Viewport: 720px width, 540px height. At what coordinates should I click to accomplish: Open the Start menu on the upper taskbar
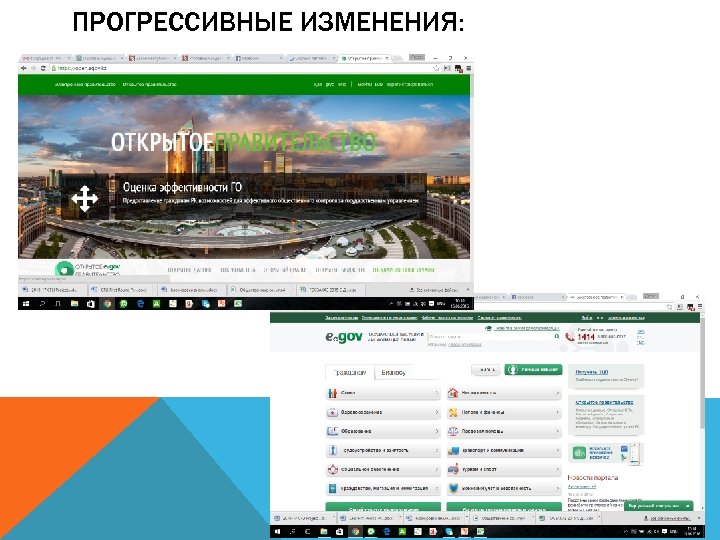[x=26, y=304]
